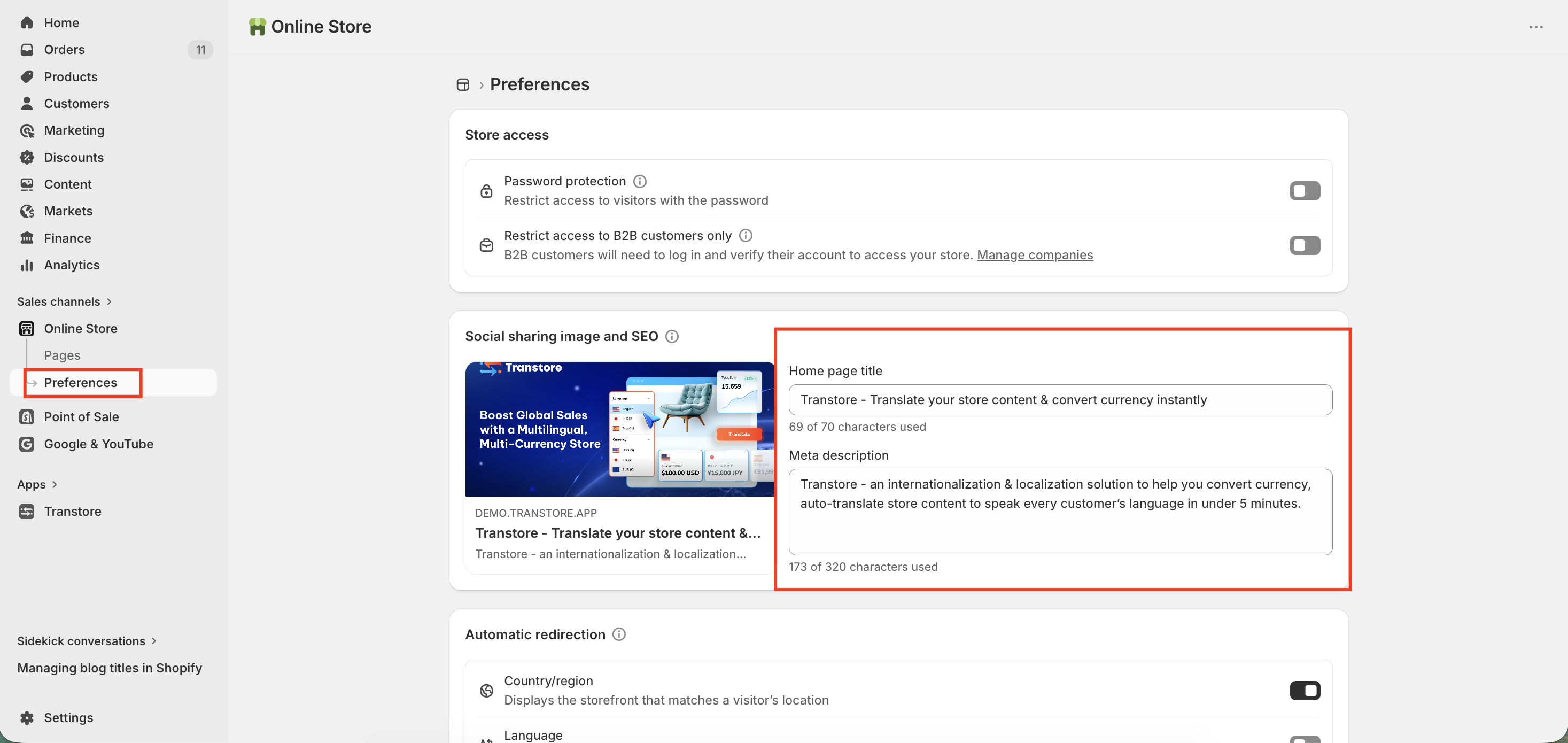Click the Store access heading
This screenshot has width=1568, height=743.
click(x=507, y=135)
